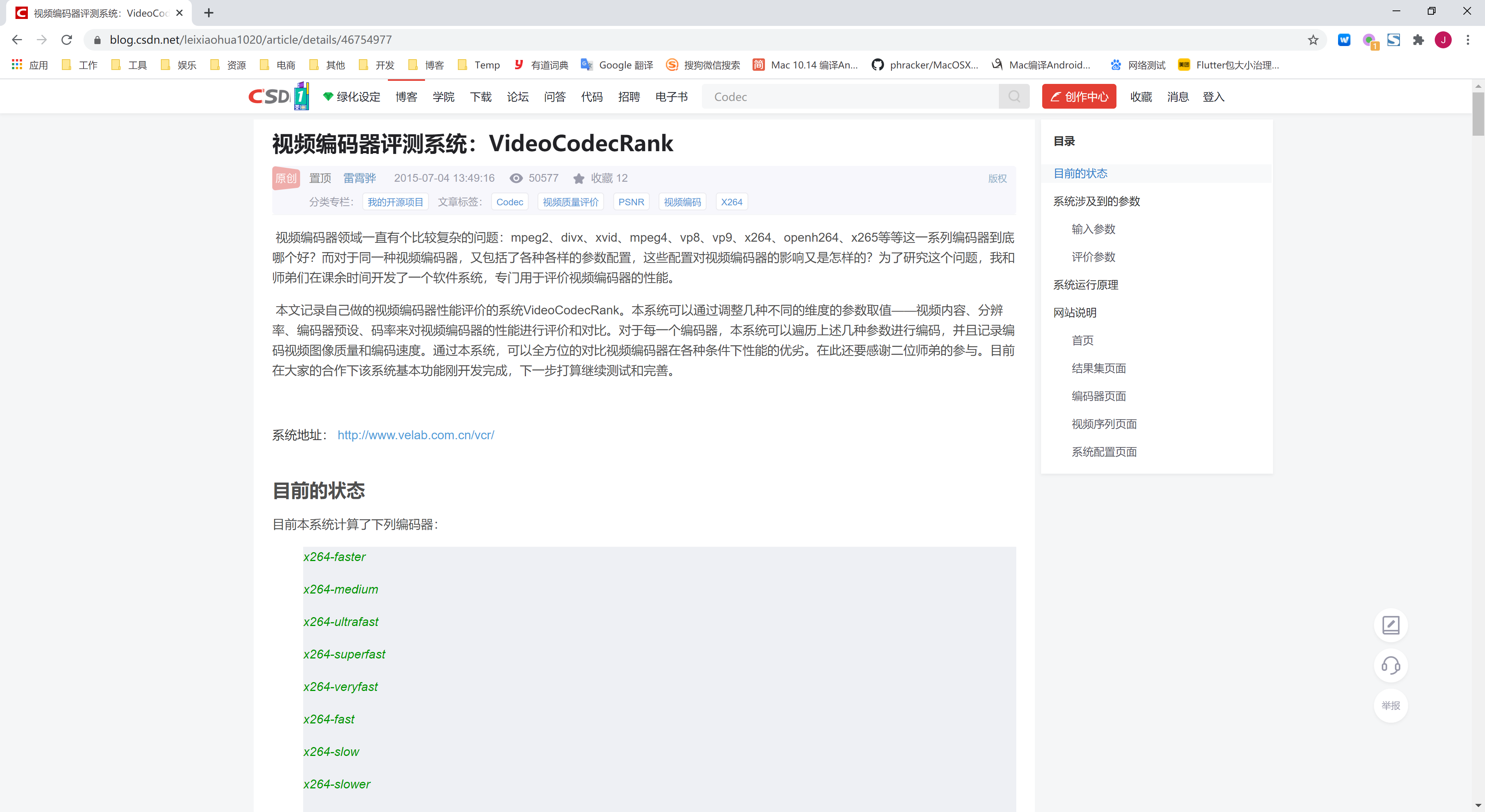The image size is (1485, 812).
Task: Click the magnifier icon in the search bar
Action: pyautogui.click(x=1014, y=96)
